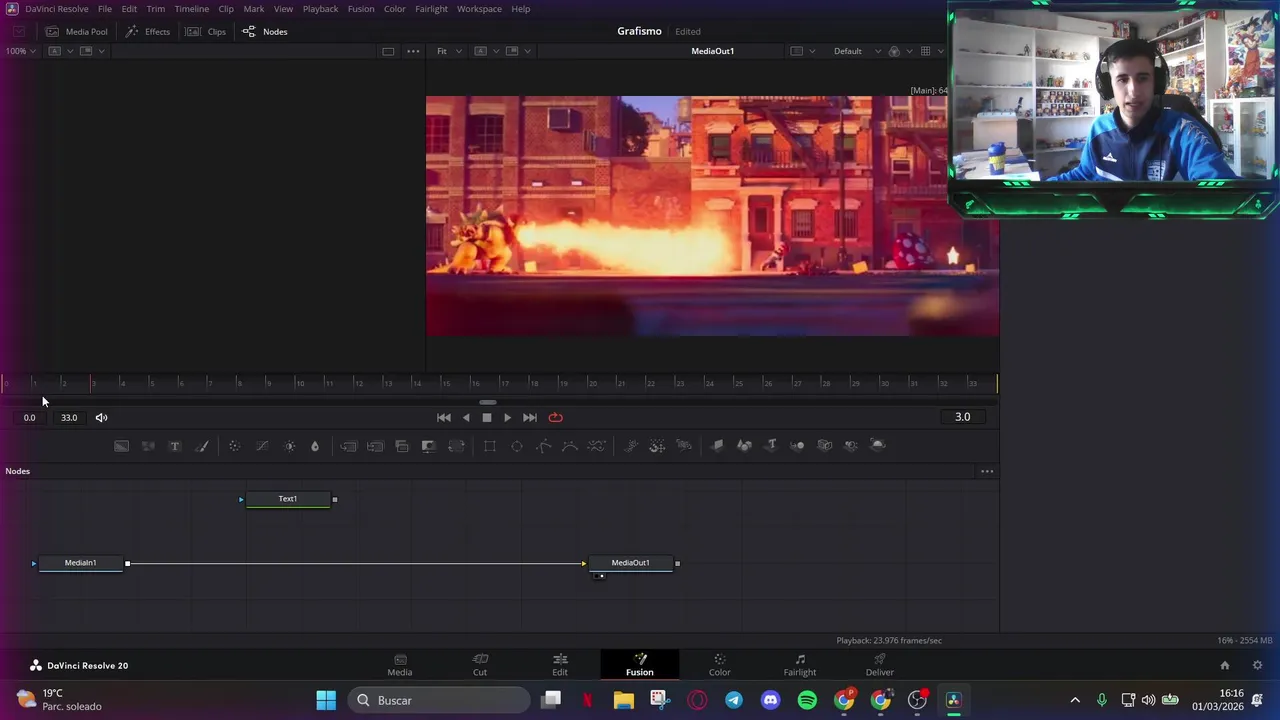Toggle loop playback
The width and height of the screenshot is (1280, 720).
point(556,418)
